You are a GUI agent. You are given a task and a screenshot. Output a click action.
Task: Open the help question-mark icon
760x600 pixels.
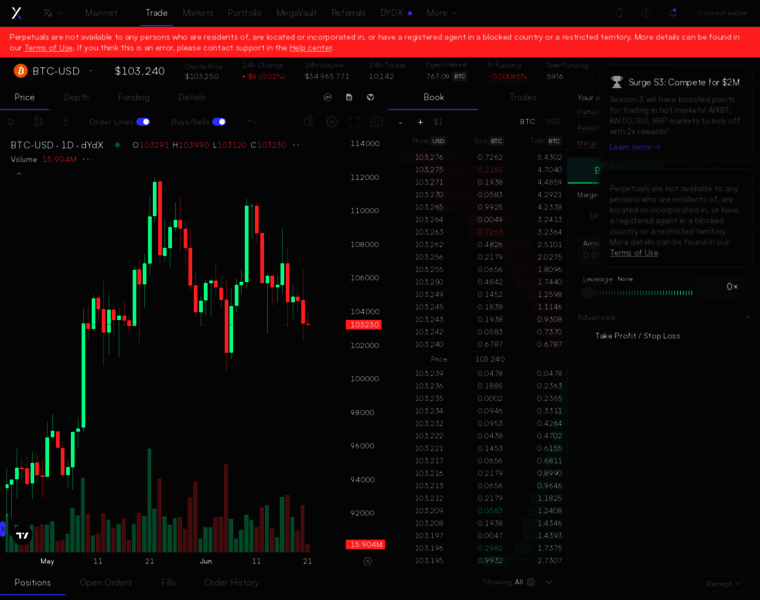click(646, 13)
